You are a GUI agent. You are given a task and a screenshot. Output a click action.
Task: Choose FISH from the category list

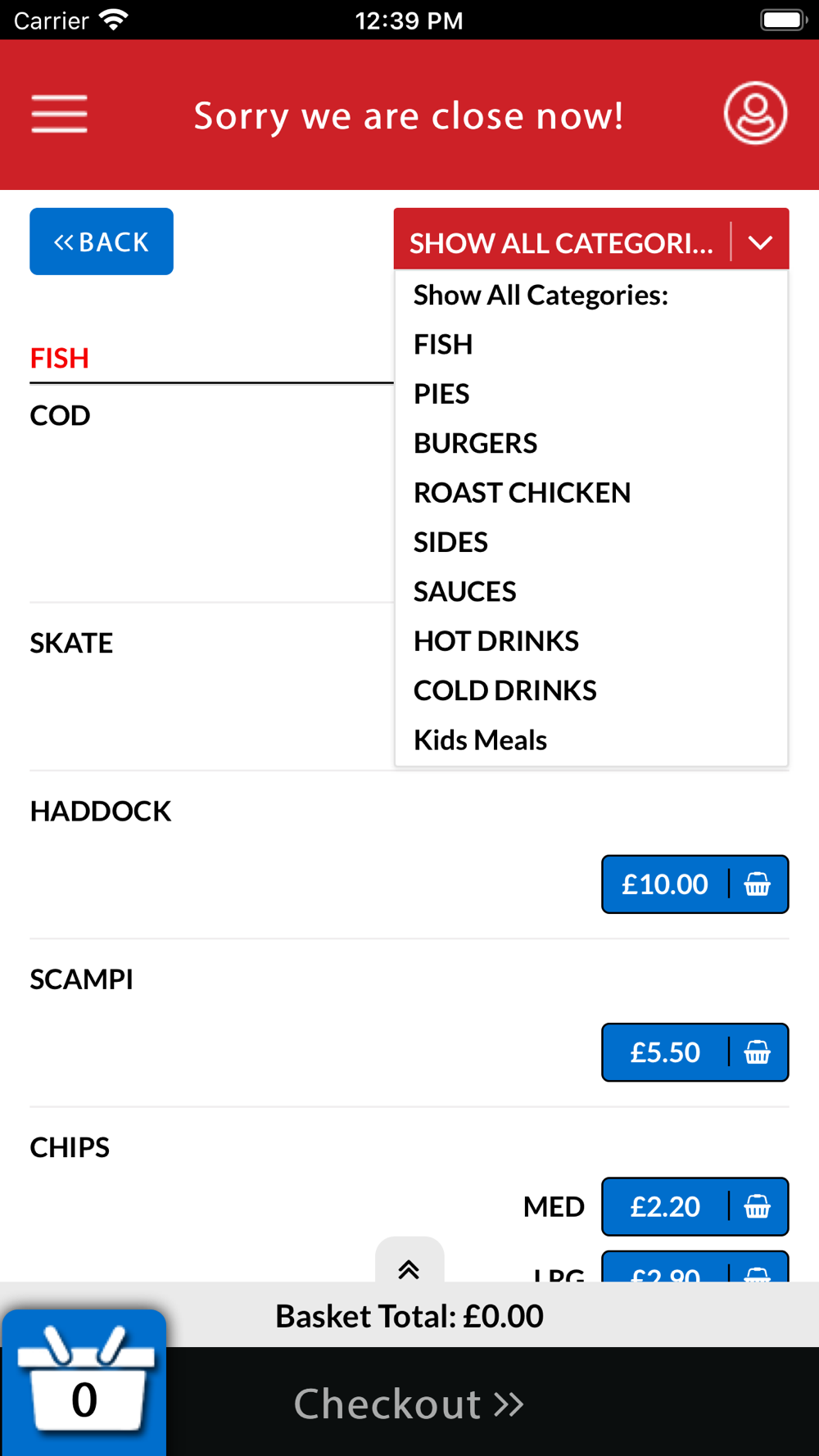tap(443, 345)
